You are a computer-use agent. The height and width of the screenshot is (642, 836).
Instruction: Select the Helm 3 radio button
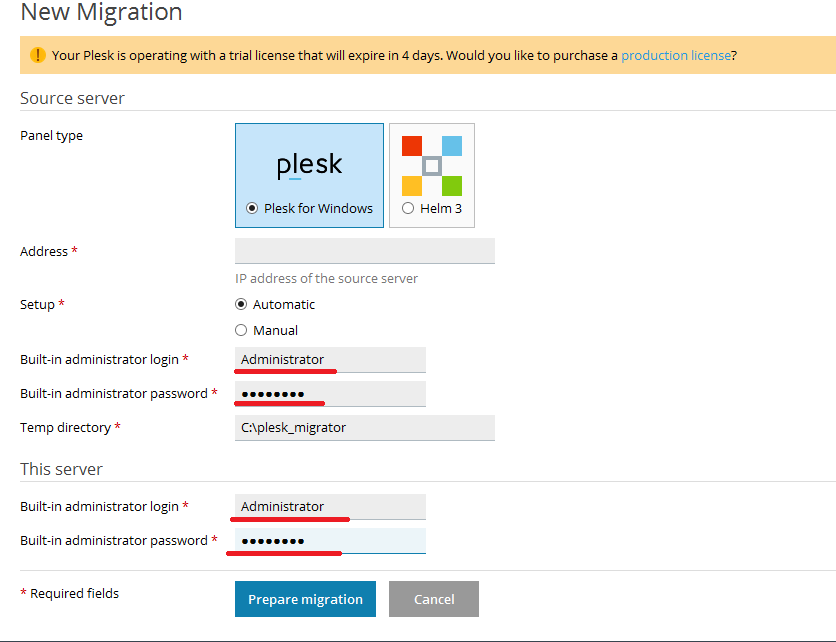(408, 208)
